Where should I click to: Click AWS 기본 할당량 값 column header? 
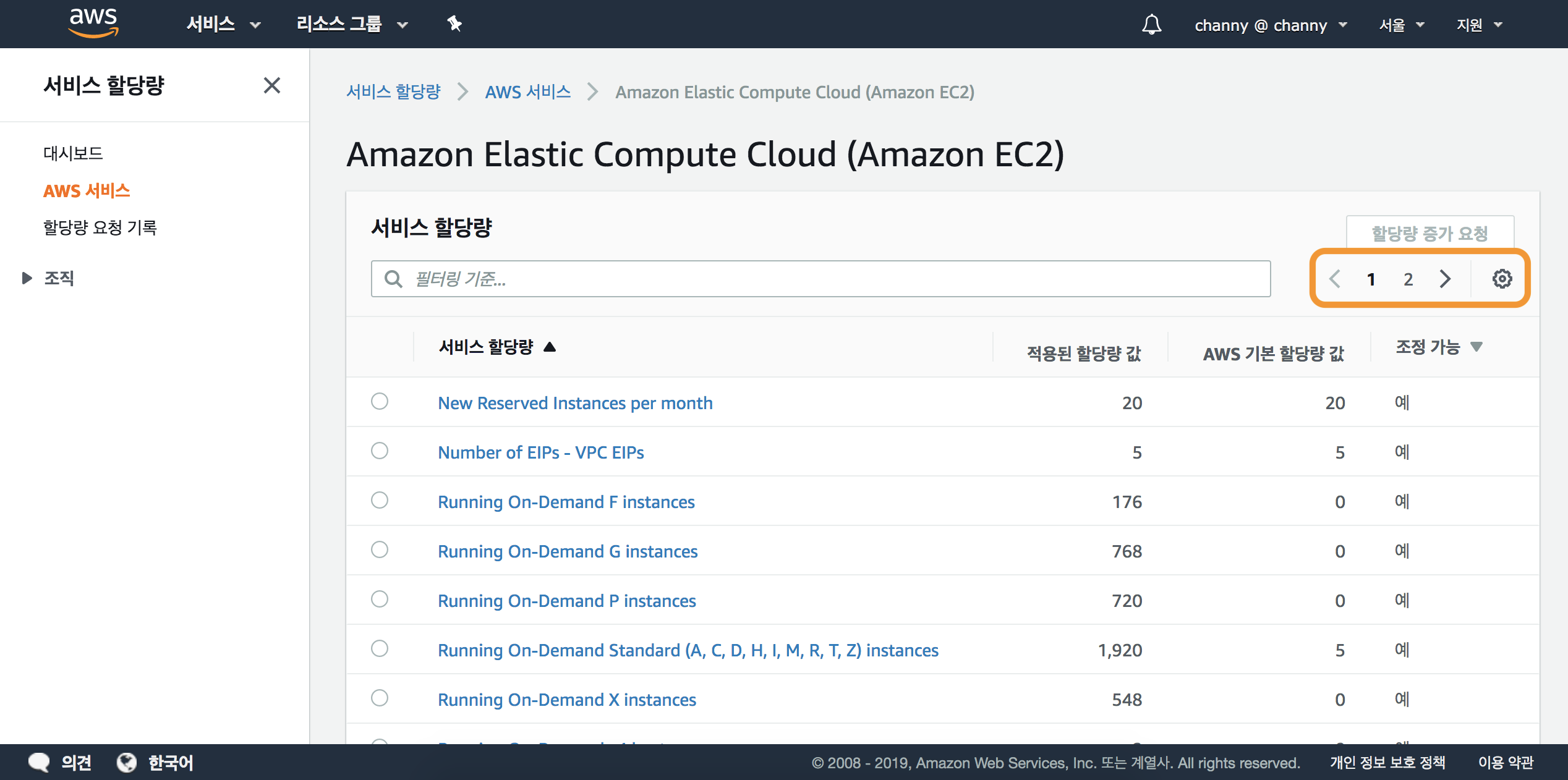click(x=1273, y=354)
